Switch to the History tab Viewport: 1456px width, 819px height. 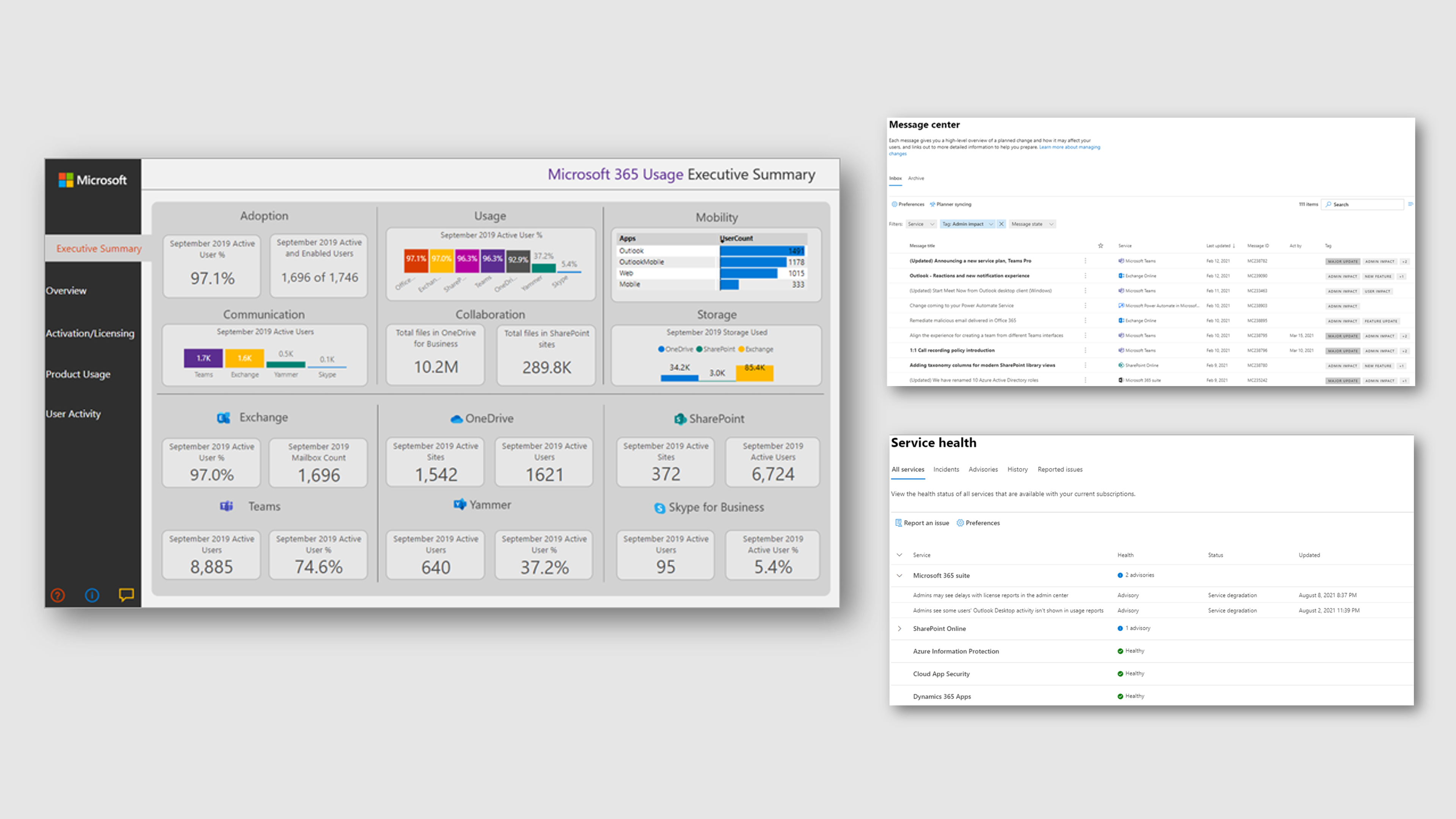1017,469
